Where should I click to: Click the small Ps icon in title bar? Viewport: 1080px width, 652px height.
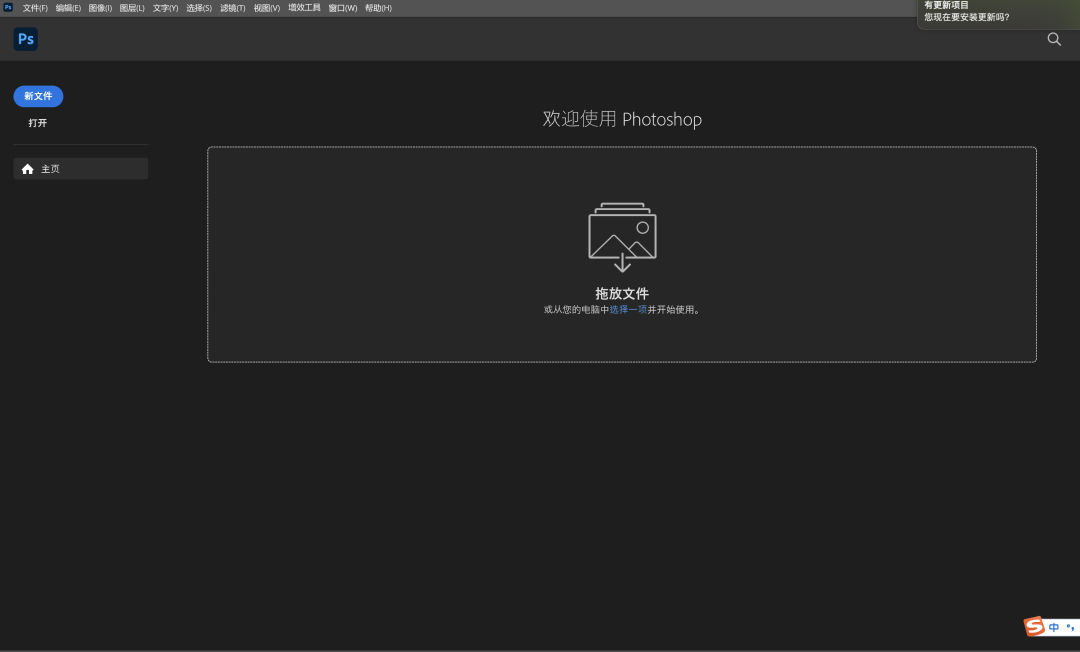(8, 8)
